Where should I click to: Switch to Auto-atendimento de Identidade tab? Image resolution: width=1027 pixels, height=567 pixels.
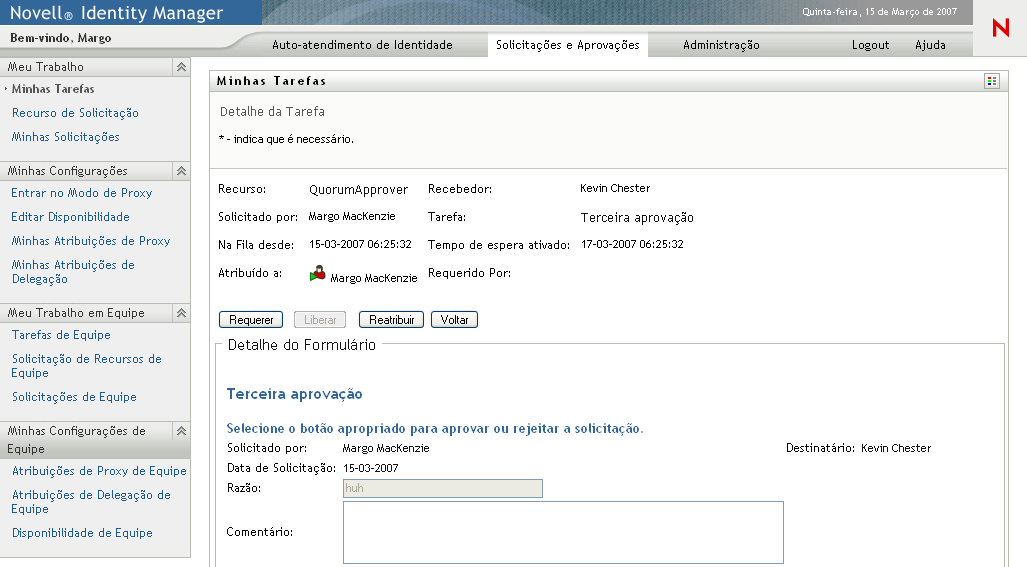click(x=362, y=45)
